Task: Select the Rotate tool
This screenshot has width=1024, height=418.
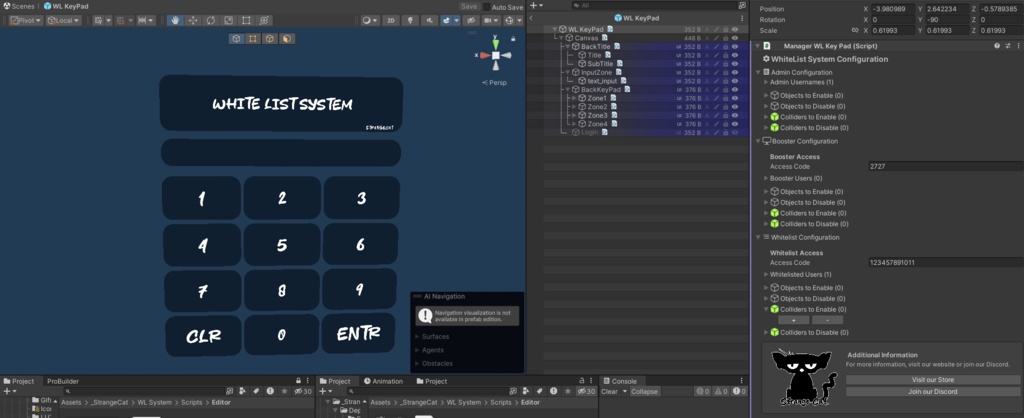Action: (210, 20)
